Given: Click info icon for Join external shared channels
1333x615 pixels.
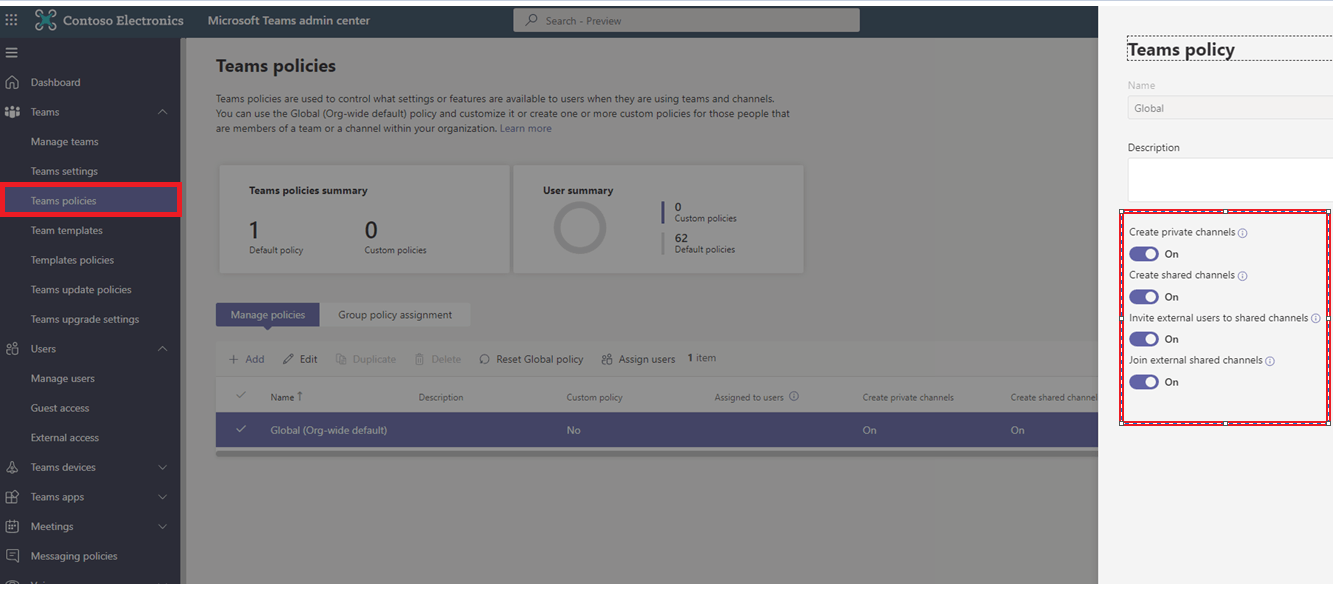Looking at the screenshot, I should 1270,361.
